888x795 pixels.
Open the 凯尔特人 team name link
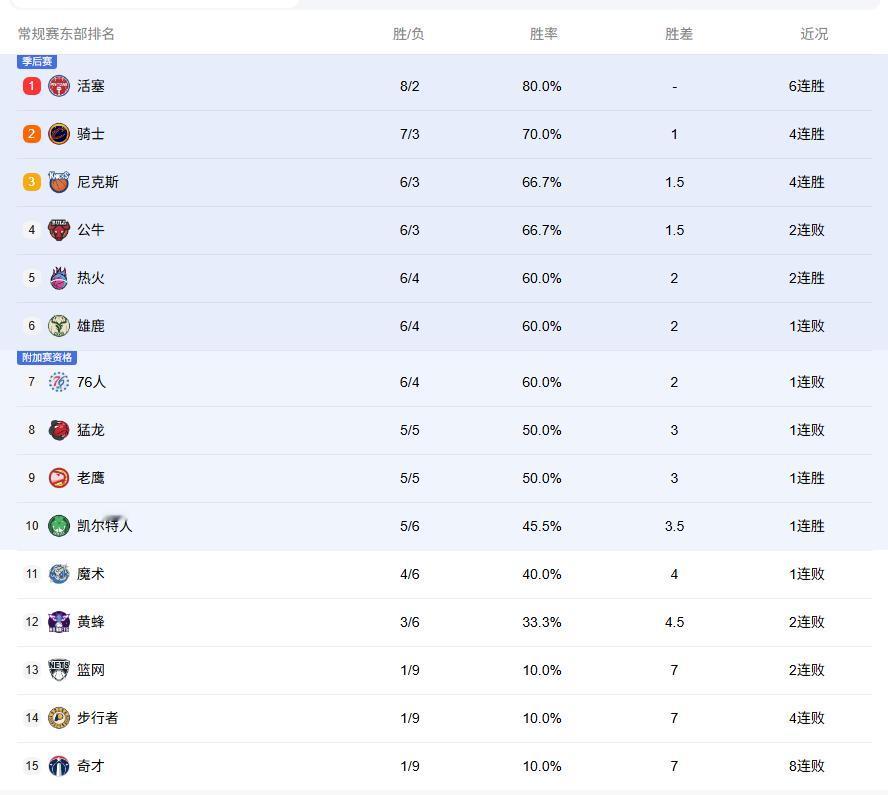[x=104, y=526]
